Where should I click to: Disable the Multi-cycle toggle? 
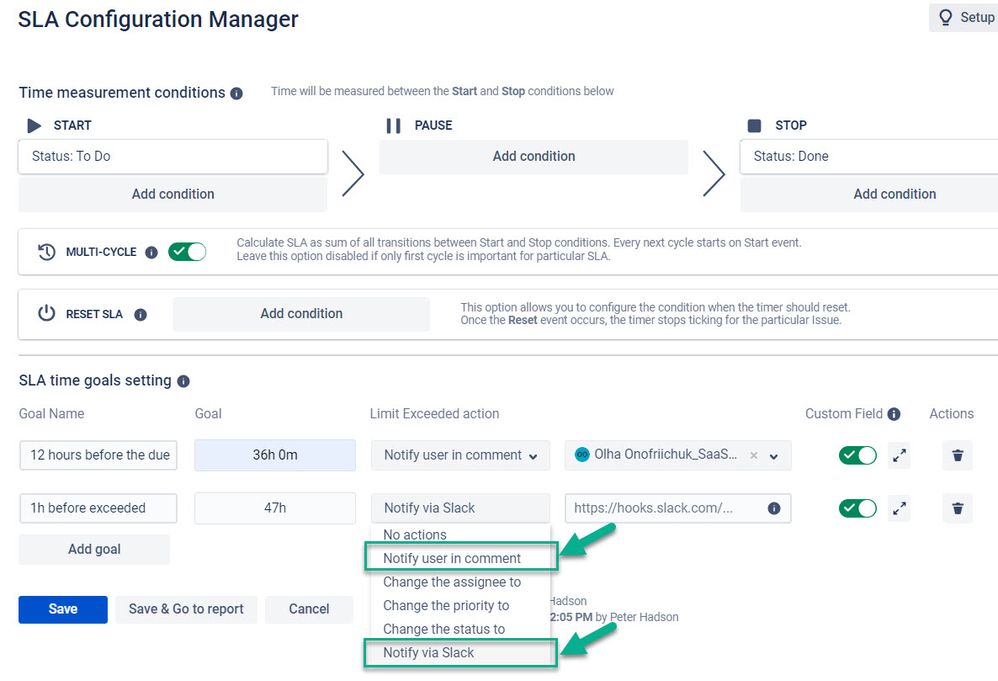pyautogui.click(x=187, y=251)
